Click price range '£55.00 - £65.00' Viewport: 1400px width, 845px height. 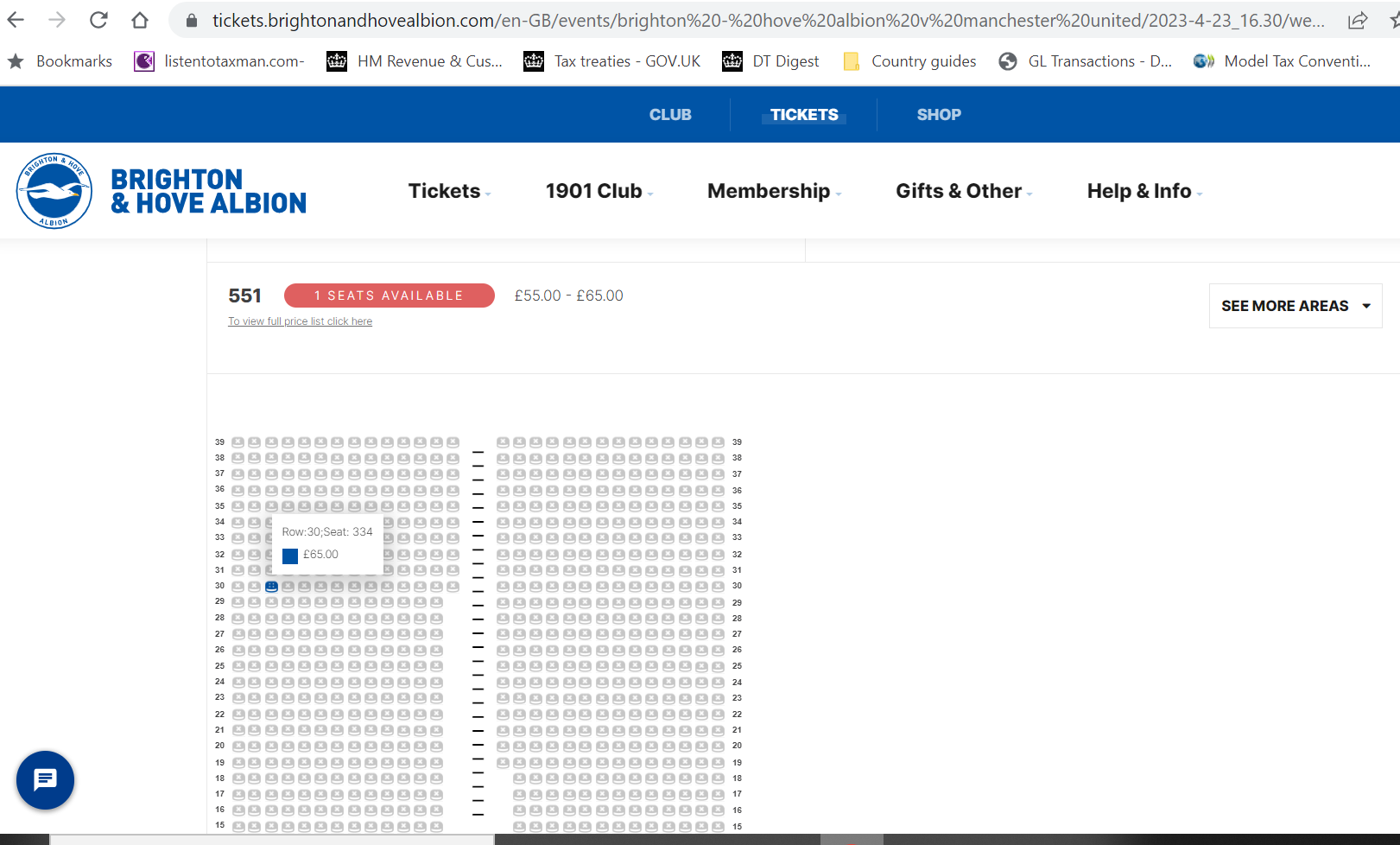click(568, 295)
